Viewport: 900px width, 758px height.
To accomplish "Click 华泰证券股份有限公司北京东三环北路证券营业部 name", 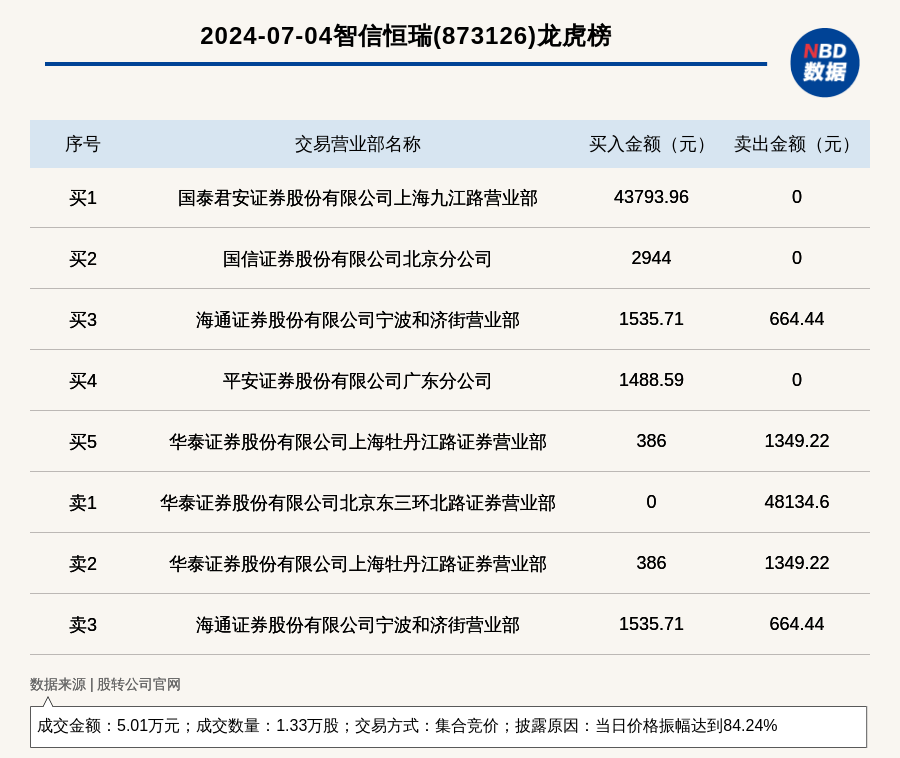I will pyautogui.click(x=358, y=503).
